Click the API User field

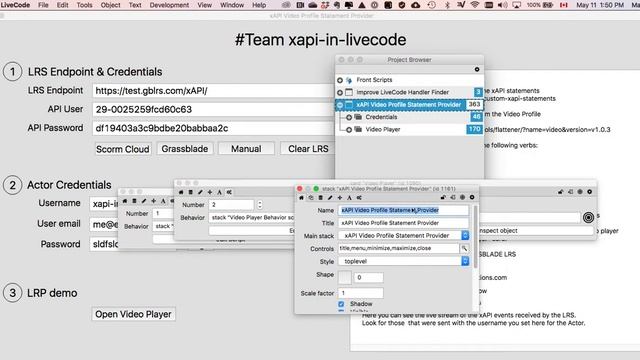click(x=213, y=109)
